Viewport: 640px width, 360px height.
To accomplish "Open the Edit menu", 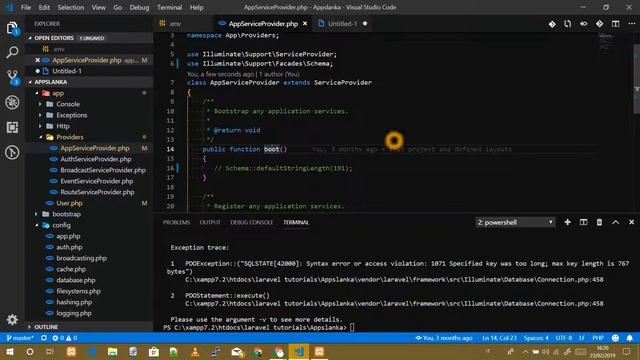I will pyautogui.click(x=44, y=7).
